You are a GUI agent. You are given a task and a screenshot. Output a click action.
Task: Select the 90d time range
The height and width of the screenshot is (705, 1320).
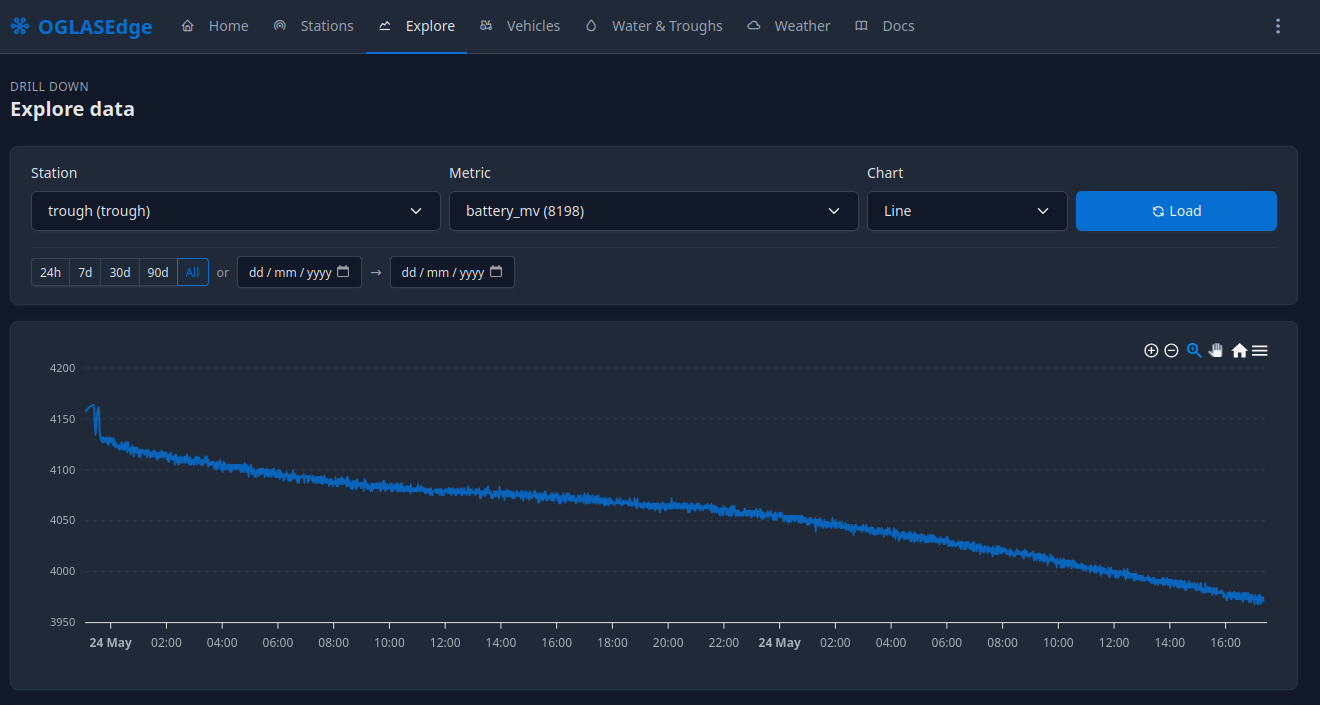158,272
